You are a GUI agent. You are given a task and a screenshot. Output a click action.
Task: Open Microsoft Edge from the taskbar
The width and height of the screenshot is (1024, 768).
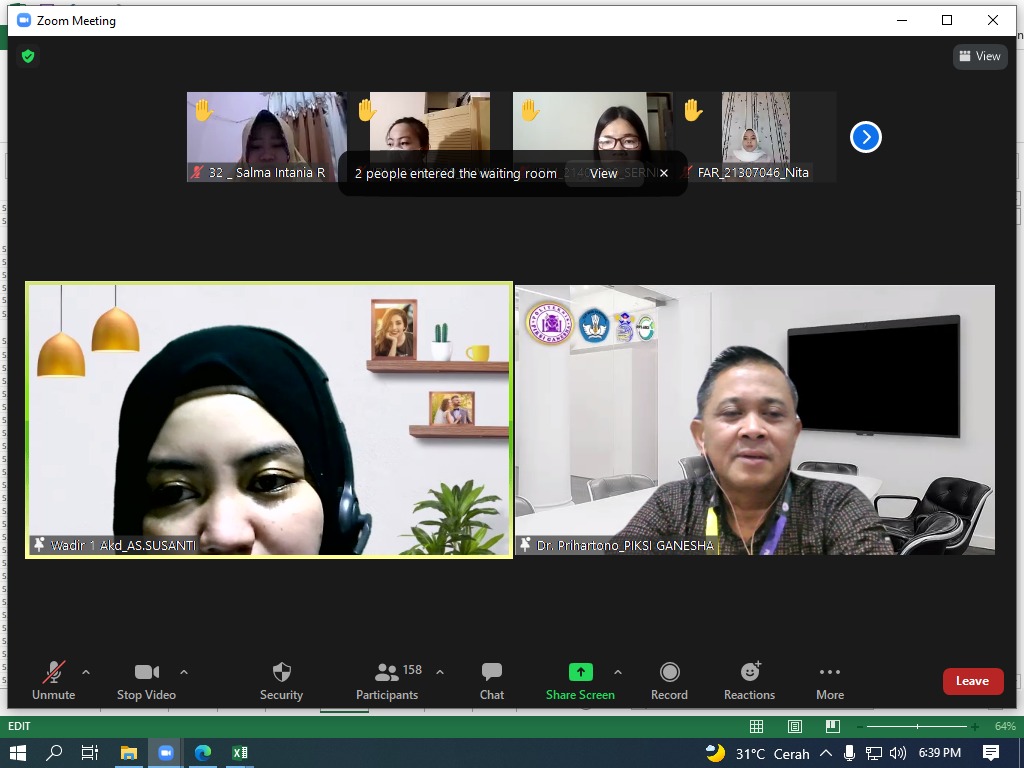pos(203,753)
